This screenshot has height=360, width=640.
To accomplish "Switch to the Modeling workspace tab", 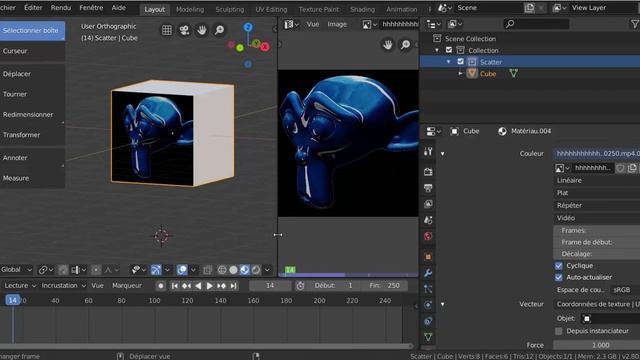I will point(190,9).
